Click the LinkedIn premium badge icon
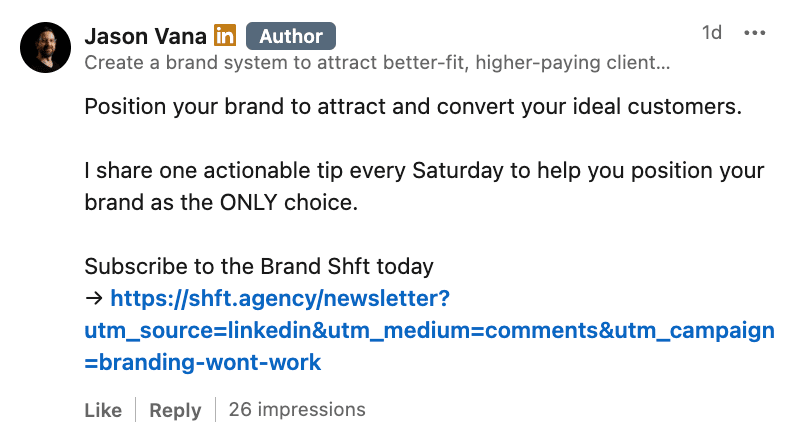 (226, 37)
